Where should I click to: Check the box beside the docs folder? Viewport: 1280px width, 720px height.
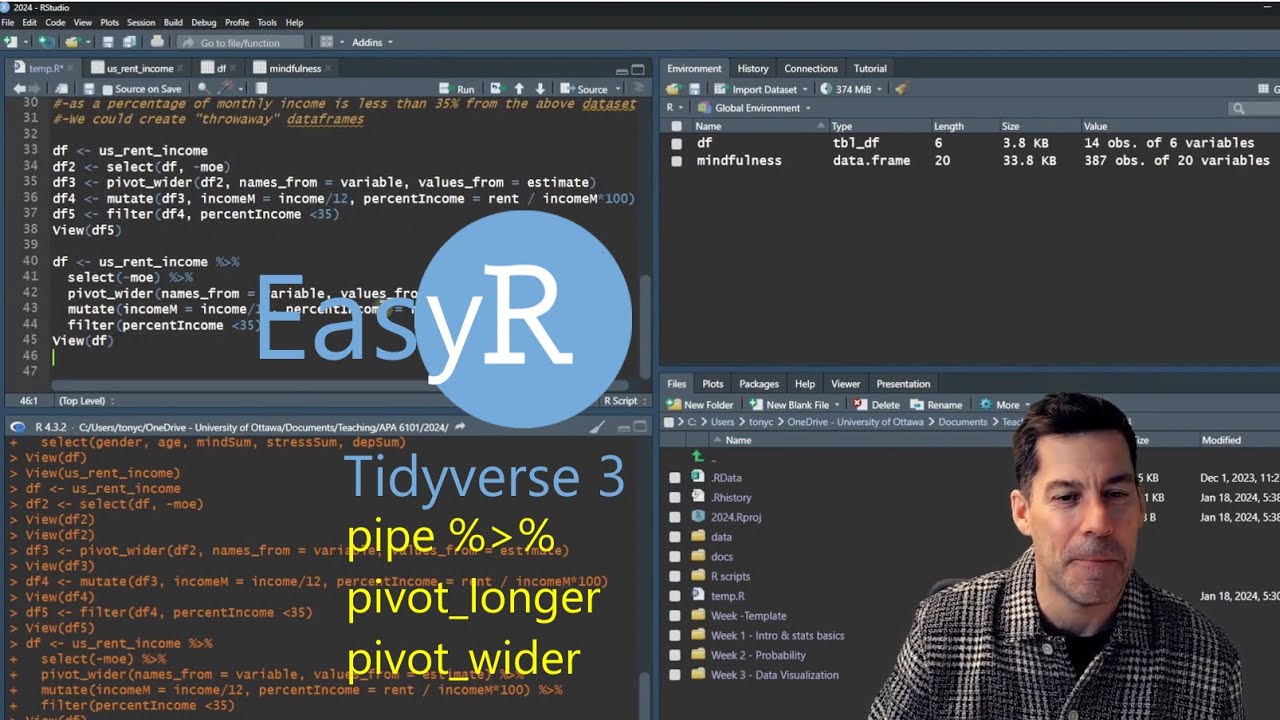[675, 557]
